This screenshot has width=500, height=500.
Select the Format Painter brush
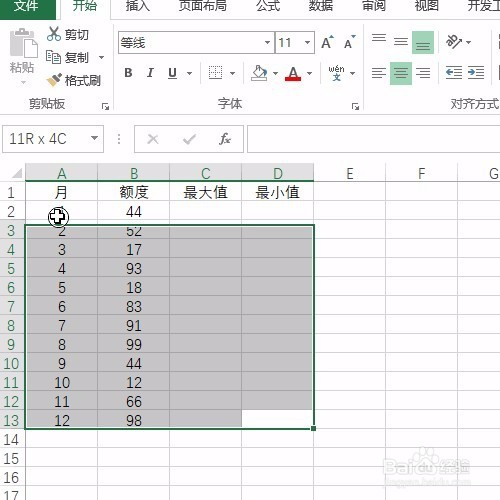point(54,80)
